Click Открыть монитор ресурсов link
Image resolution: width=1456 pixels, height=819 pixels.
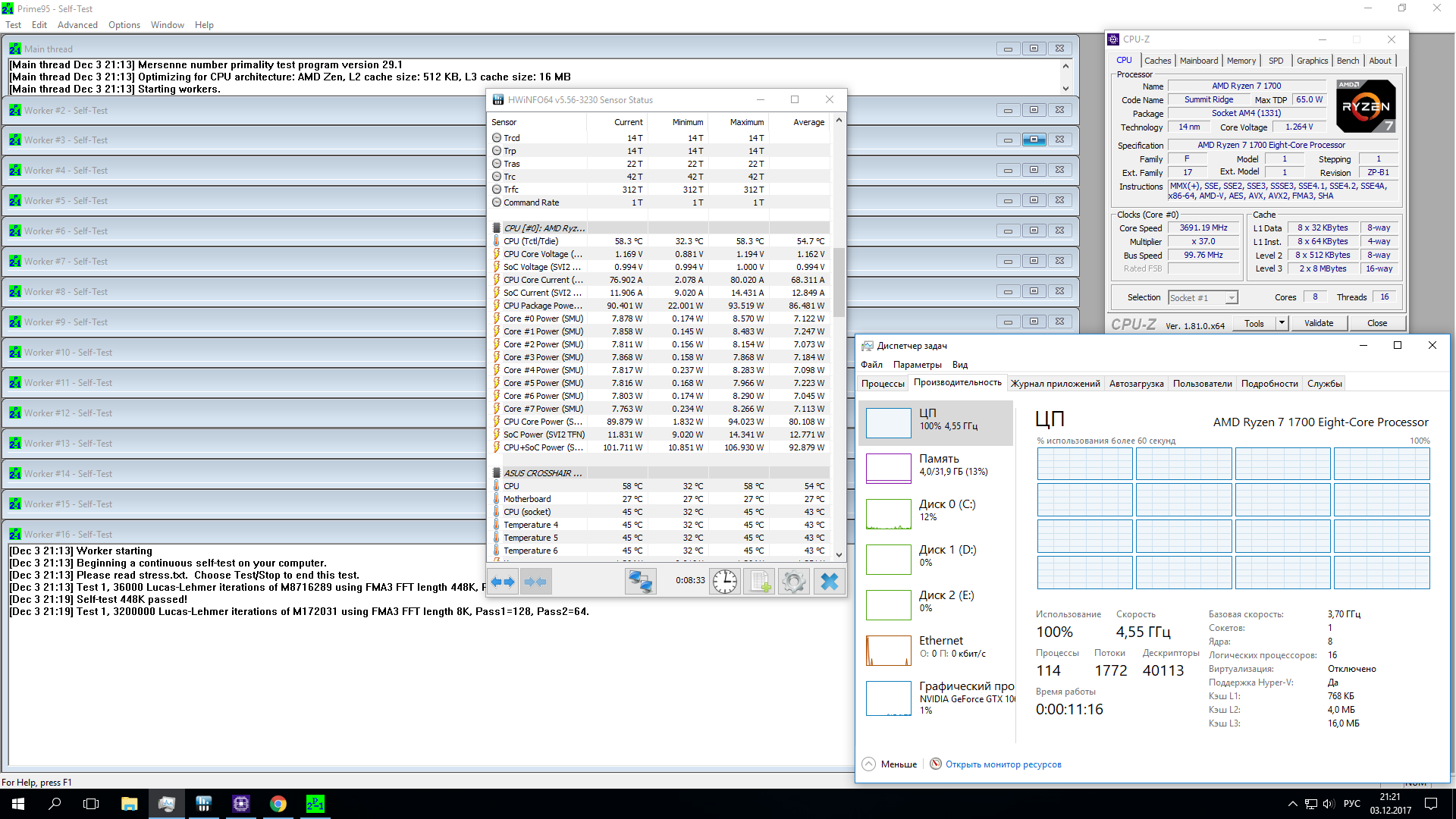click(1003, 764)
